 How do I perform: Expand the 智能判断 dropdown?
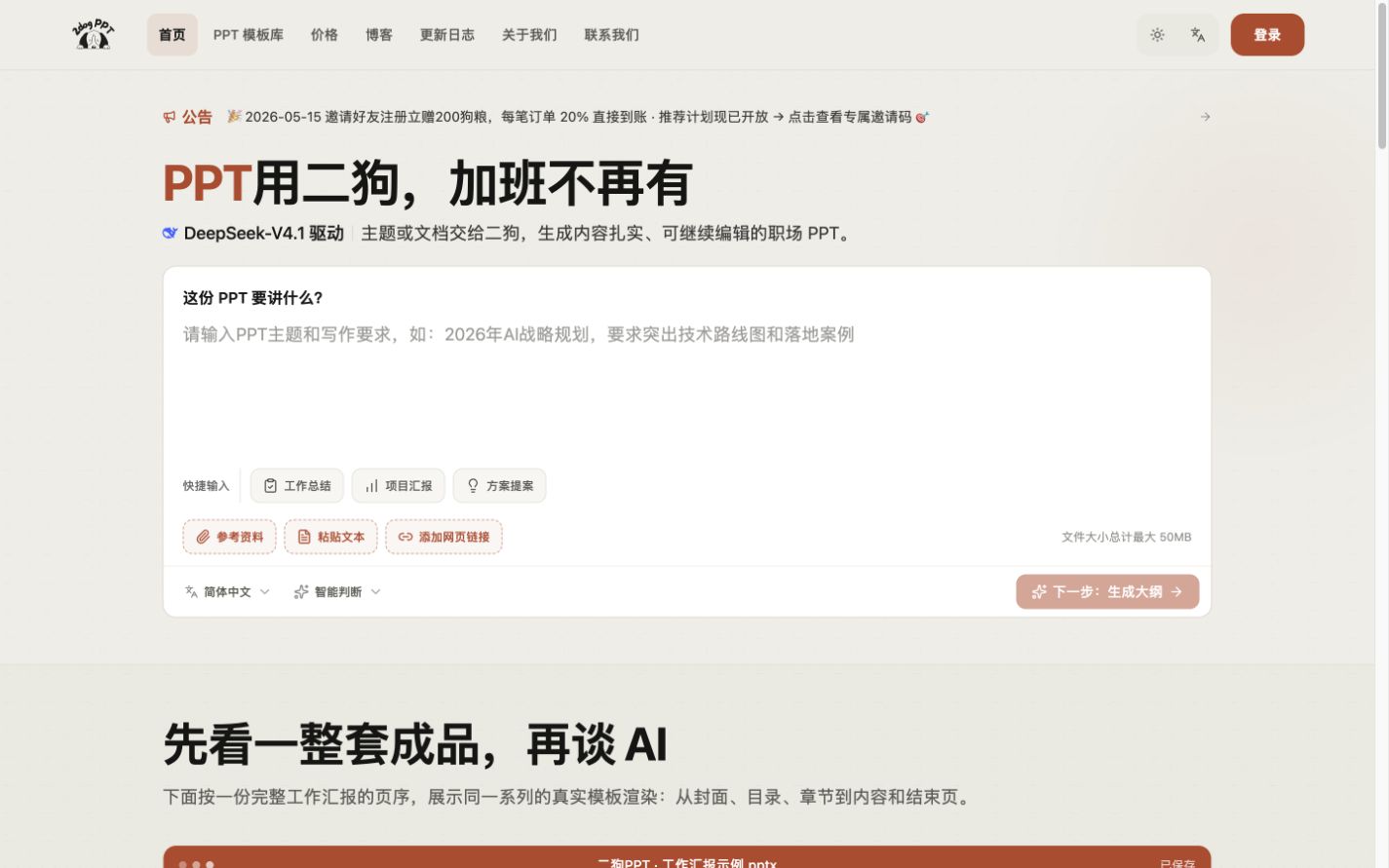(337, 592)
